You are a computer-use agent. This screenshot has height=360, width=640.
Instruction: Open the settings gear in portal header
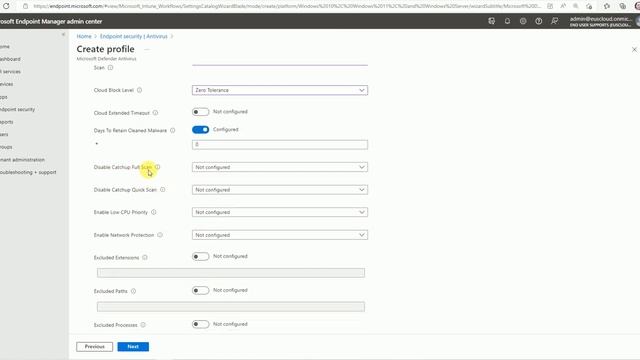click(x=523, y=21)
